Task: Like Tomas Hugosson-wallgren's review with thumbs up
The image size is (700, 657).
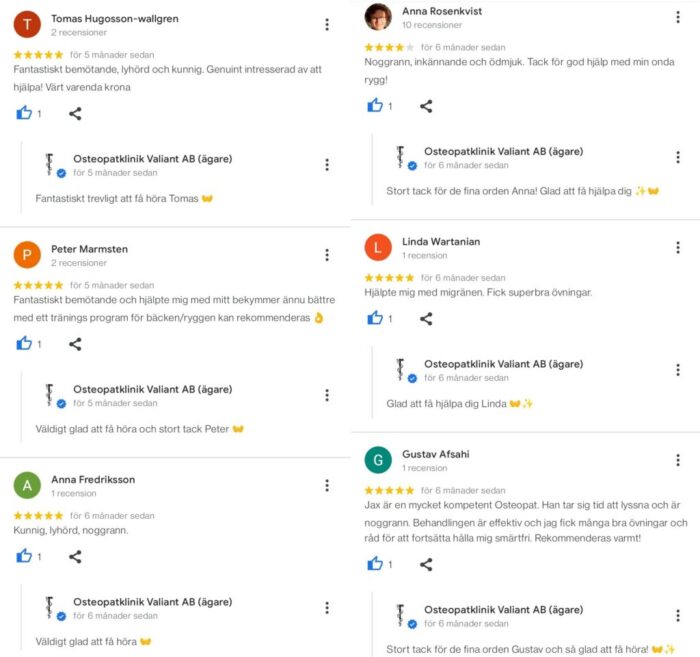Action: tap(24, 112)
